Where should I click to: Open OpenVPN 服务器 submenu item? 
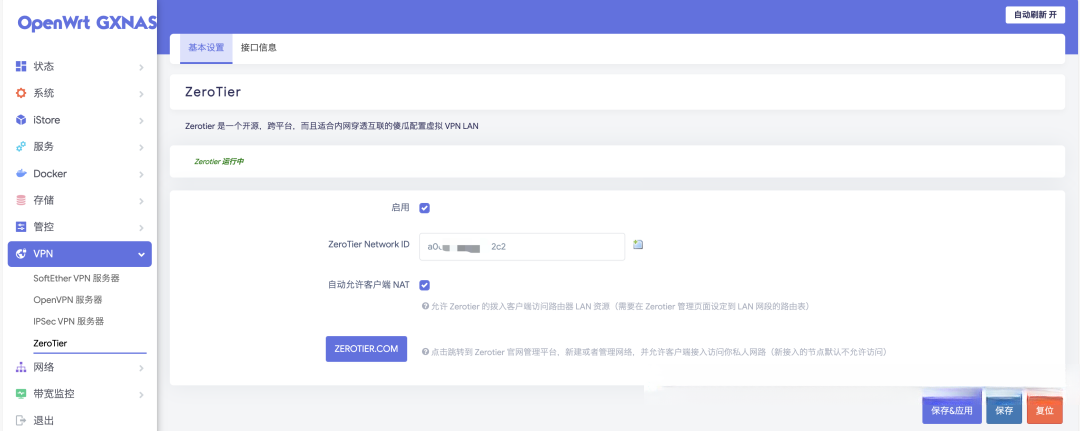[68, 300]
